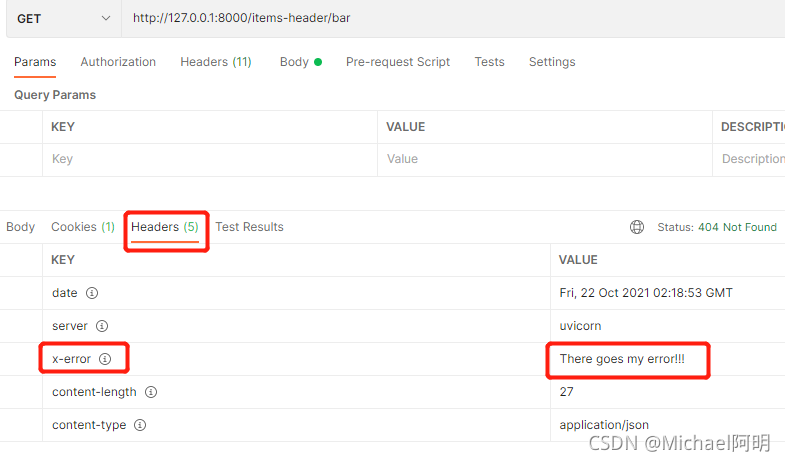Open the response Cookies (1) tab

(x=83, y=227)
